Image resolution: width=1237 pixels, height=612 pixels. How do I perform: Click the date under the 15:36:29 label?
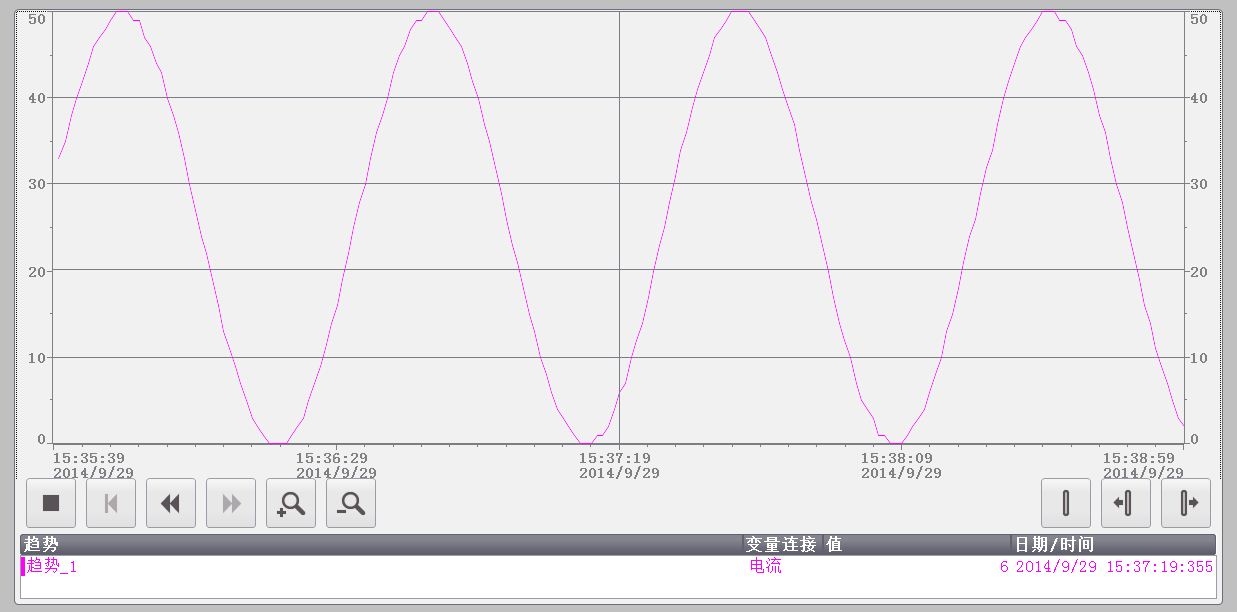coord(336,473)
